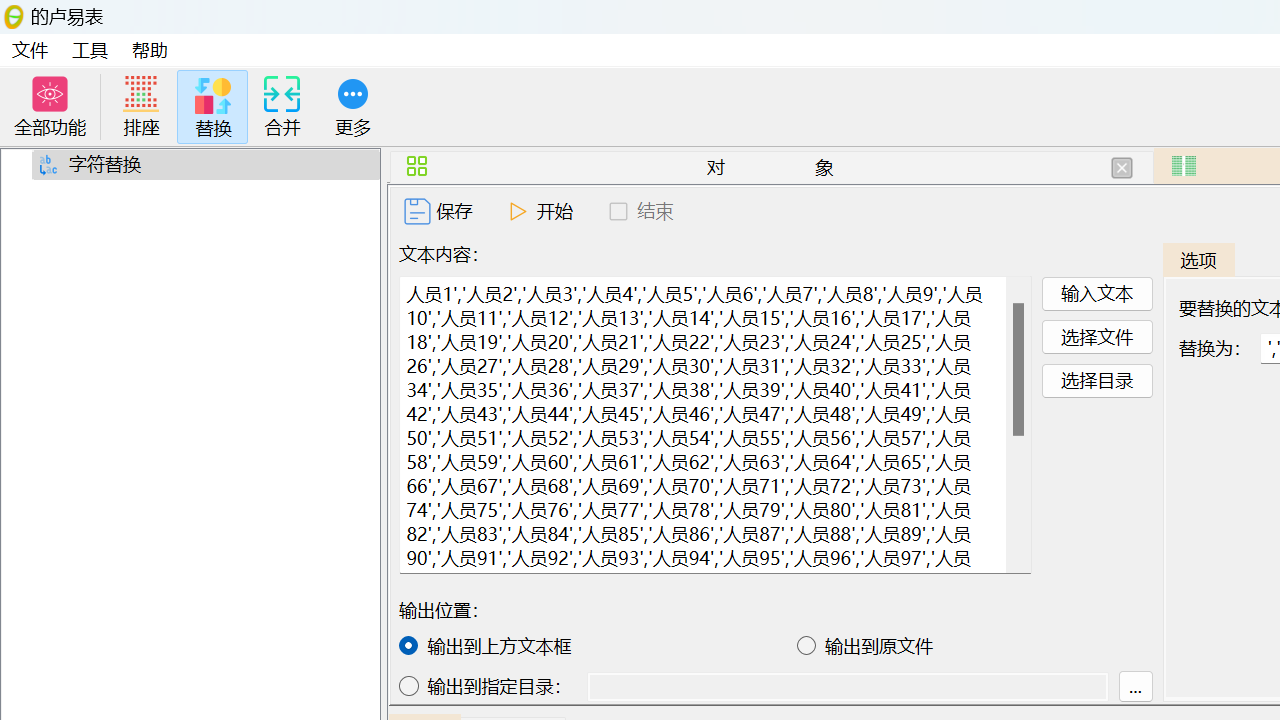
Task: Switch to the 选项 tab
Action: (x=1198, y=260)
